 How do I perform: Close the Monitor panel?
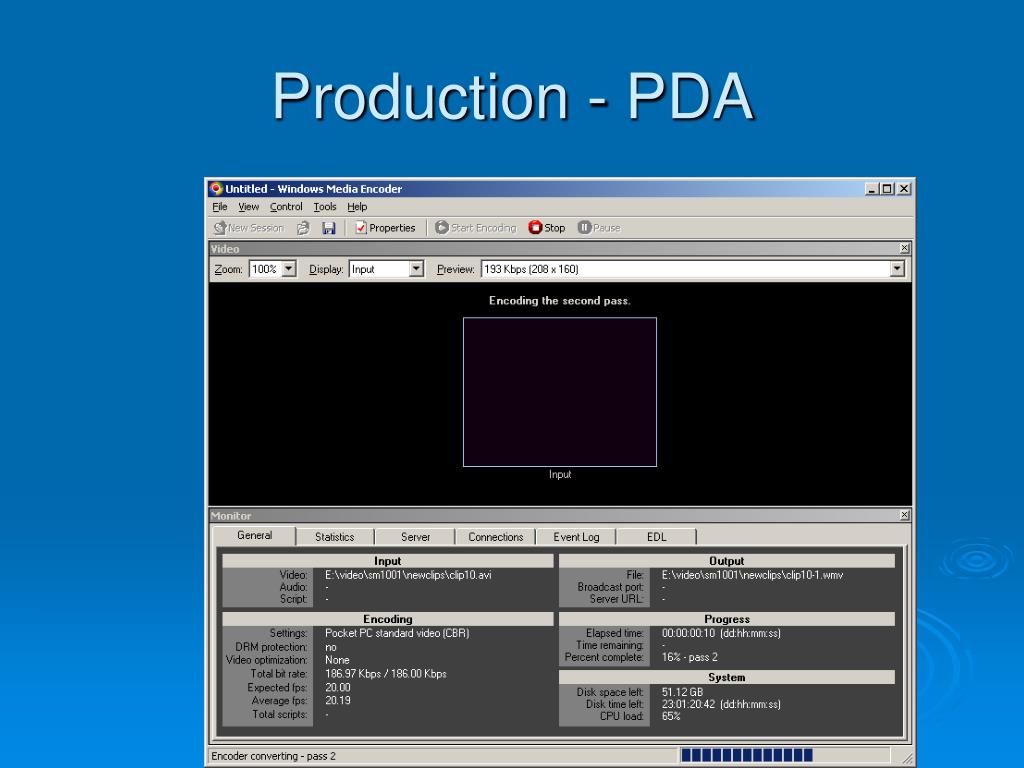(x=904, y=515)
